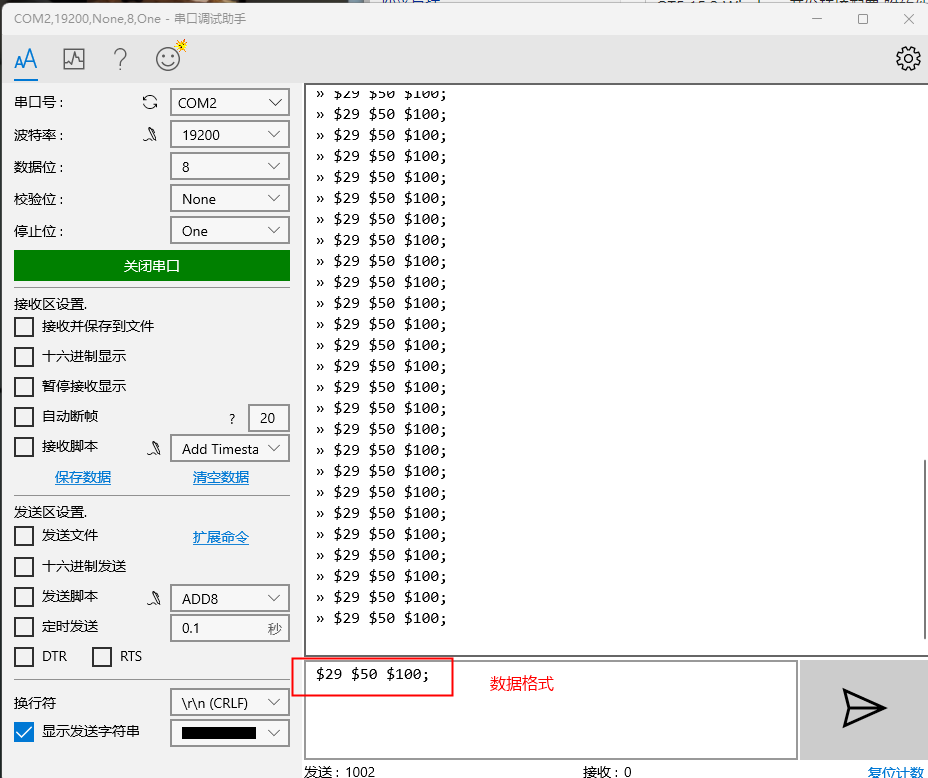Open the text mode AA tab icon

(x=25, y=59)
